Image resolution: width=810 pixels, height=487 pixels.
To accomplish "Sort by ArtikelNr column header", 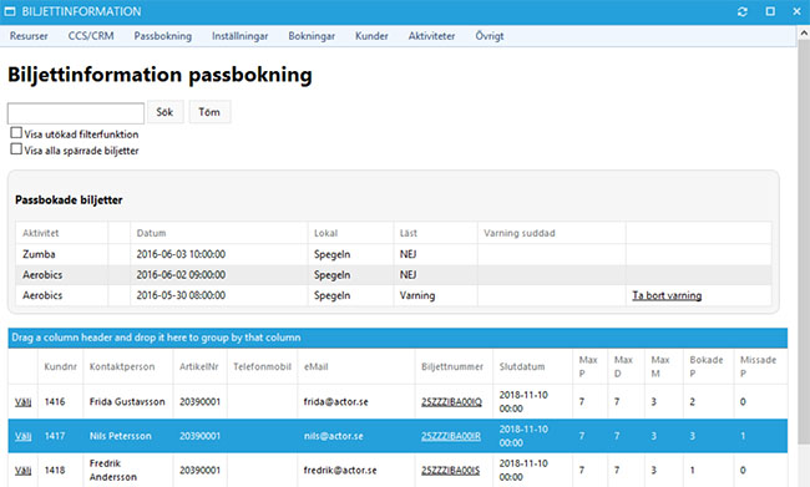I will [x=199, y=367].
